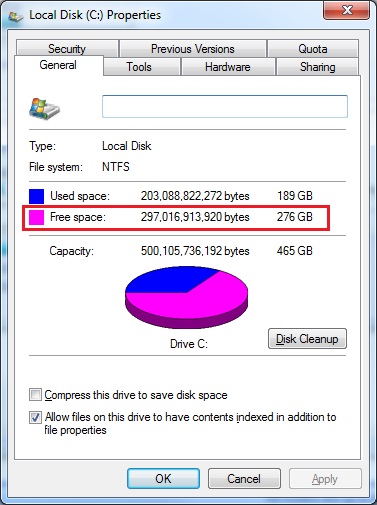Screen dimensions: 377x505
Task: Launch Disk Cleanup
Action: click(x=307, y=339)
